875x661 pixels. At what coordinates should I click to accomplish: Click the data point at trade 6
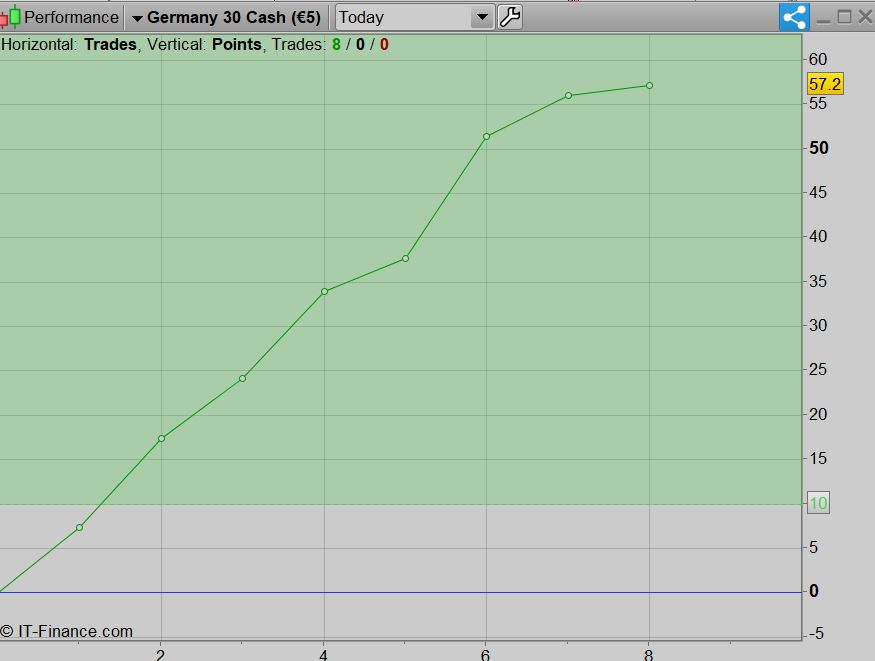(x=487, y=136)
